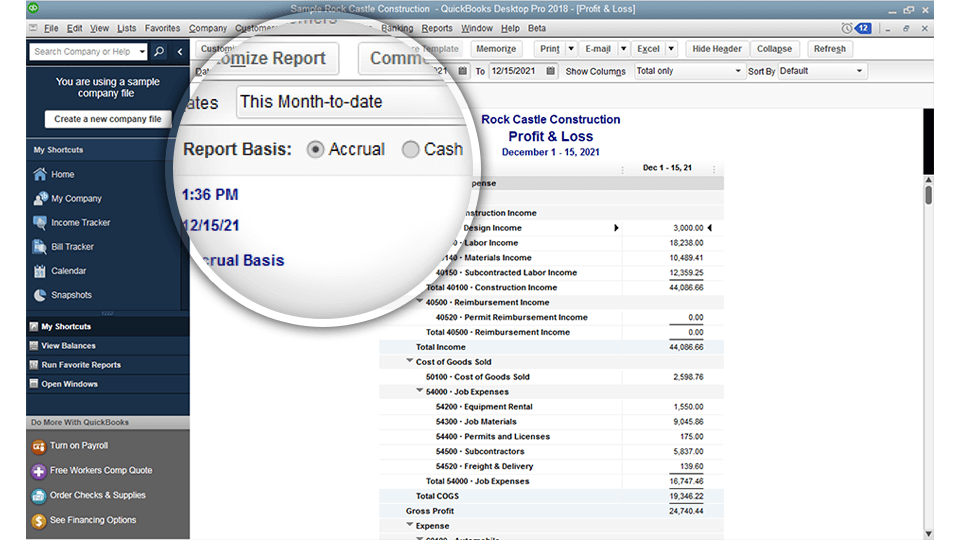The width and height of the screenshot is (960, 540).
Task: Click the E-mail button
Action: [x=598, y=49]
